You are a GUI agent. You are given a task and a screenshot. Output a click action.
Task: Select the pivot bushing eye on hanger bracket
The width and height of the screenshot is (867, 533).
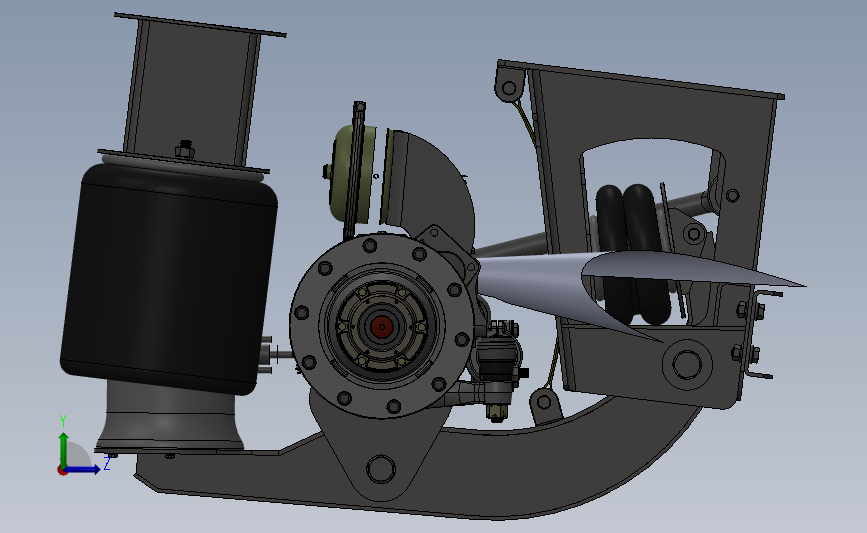(x=687, y=365)
